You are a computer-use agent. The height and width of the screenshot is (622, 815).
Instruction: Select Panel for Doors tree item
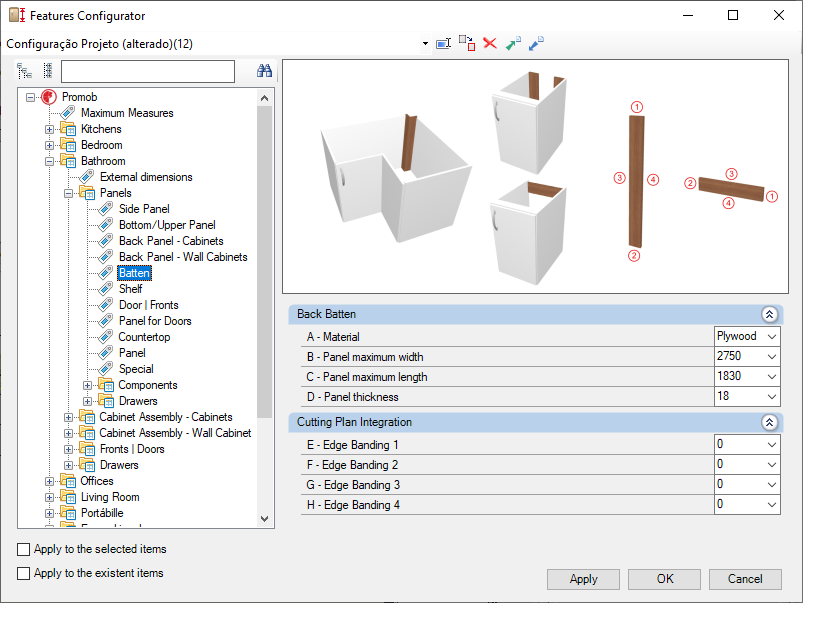pos(155,321)
